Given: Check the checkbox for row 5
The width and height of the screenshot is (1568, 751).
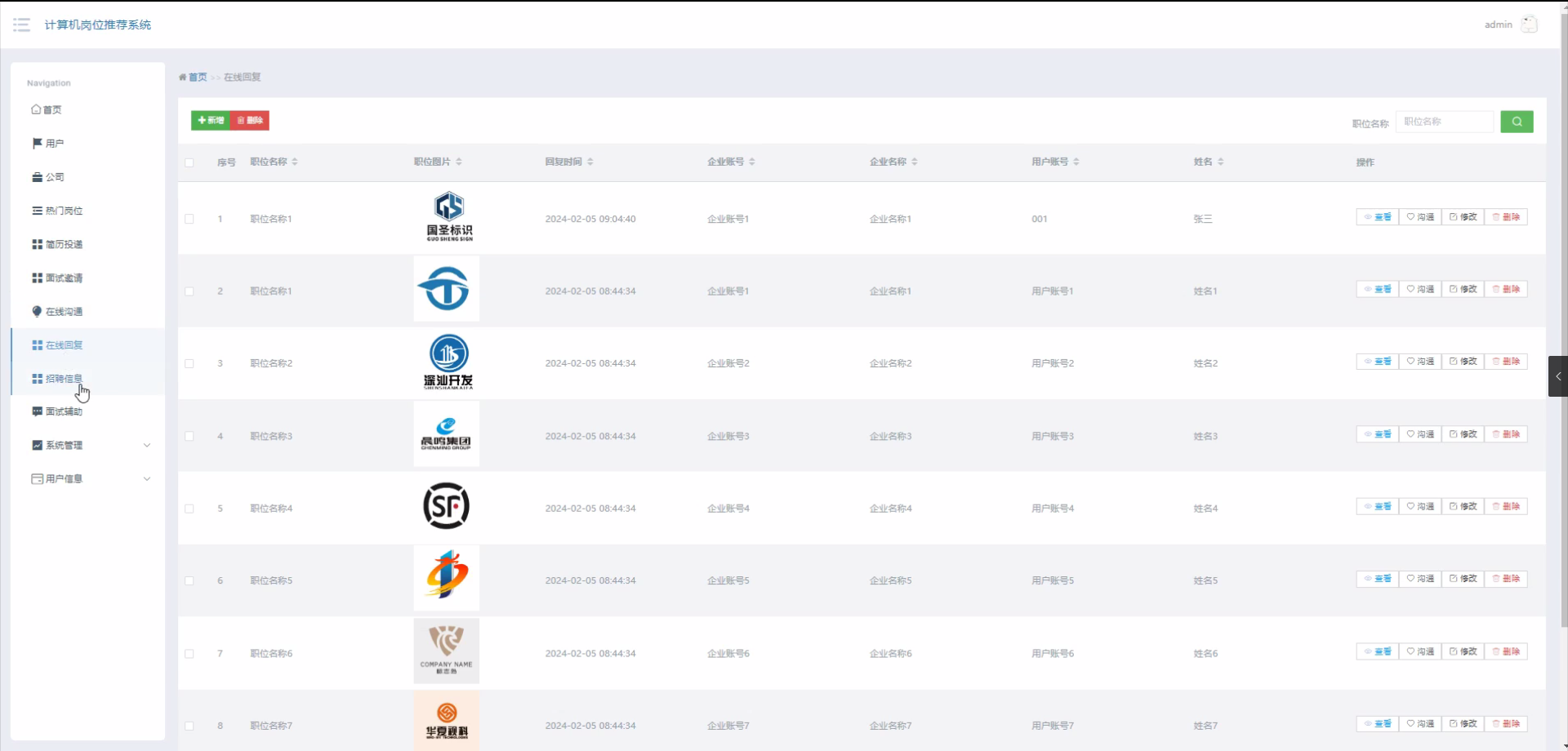Looking at the screenshot, I should click(x=189, y=509).
